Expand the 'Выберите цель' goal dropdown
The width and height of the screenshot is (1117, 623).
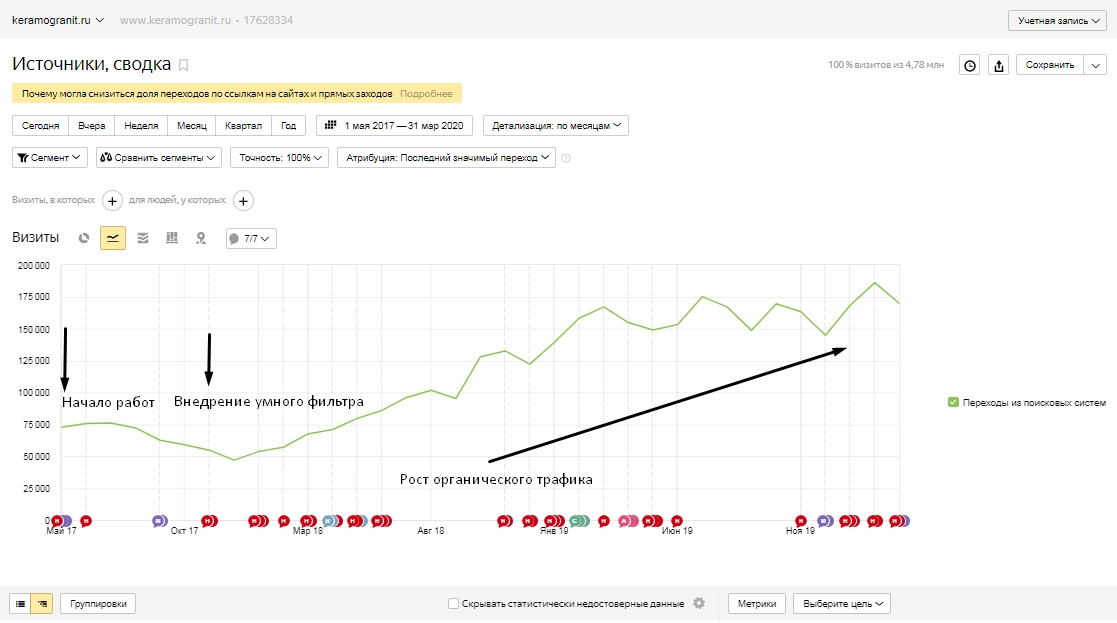tap(842, 604)
